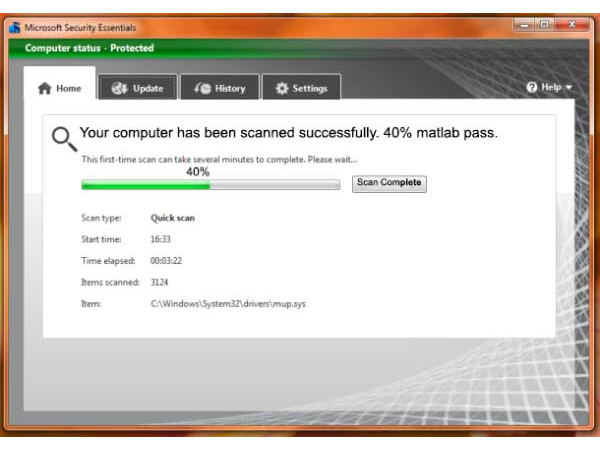Open the Home tab
The width and height of the screenshot is (600, 450).
[x=60, y=84]
